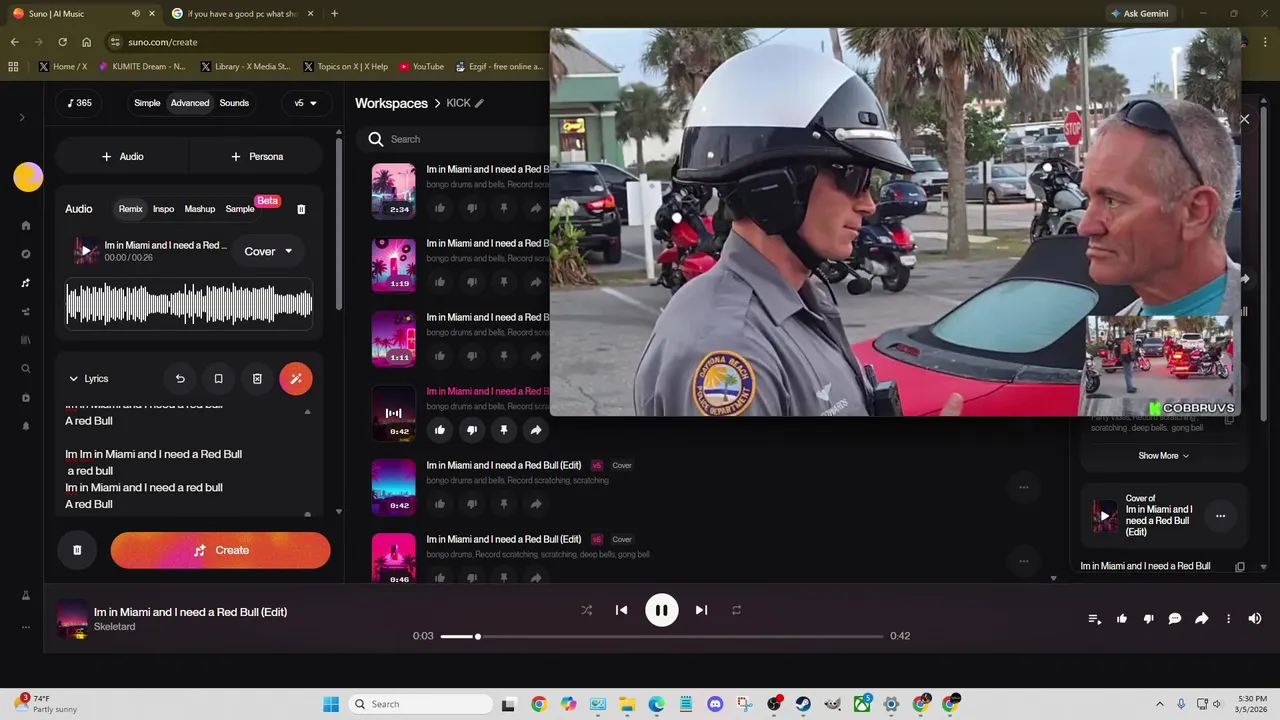Share the currently playing 0:42 song row
This screenshot has height=720, width=1280.
(x=536, y=430)
